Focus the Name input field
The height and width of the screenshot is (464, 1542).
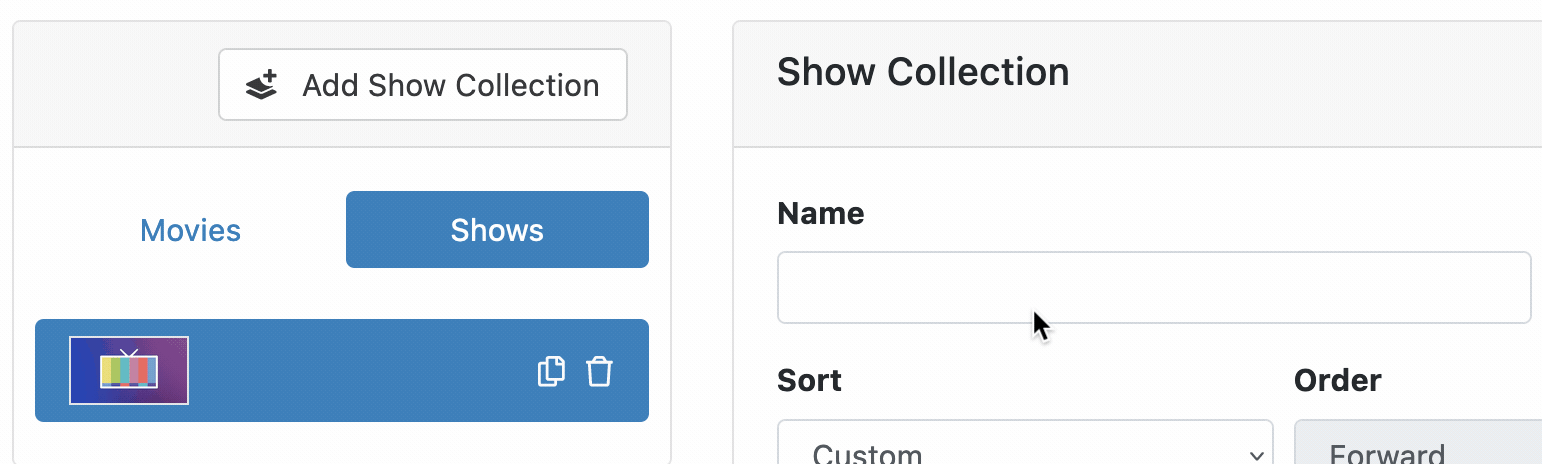pyautogui.click(x=1154, y=287)
